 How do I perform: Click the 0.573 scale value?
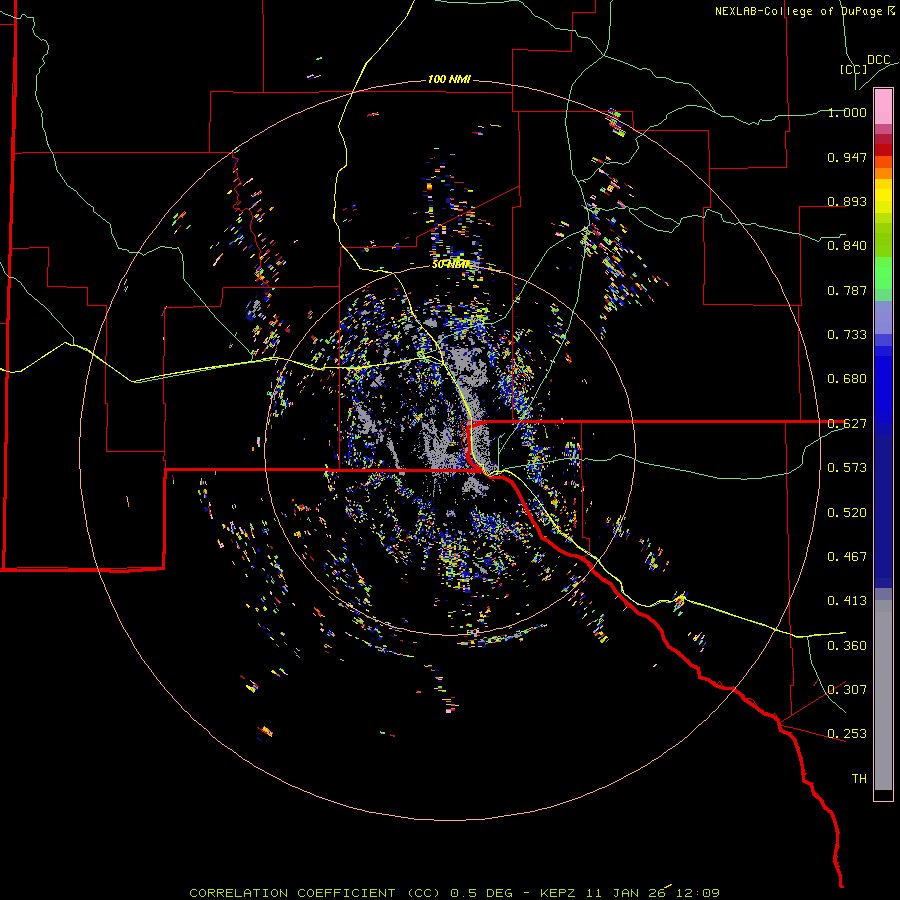(x=847, y=468)
